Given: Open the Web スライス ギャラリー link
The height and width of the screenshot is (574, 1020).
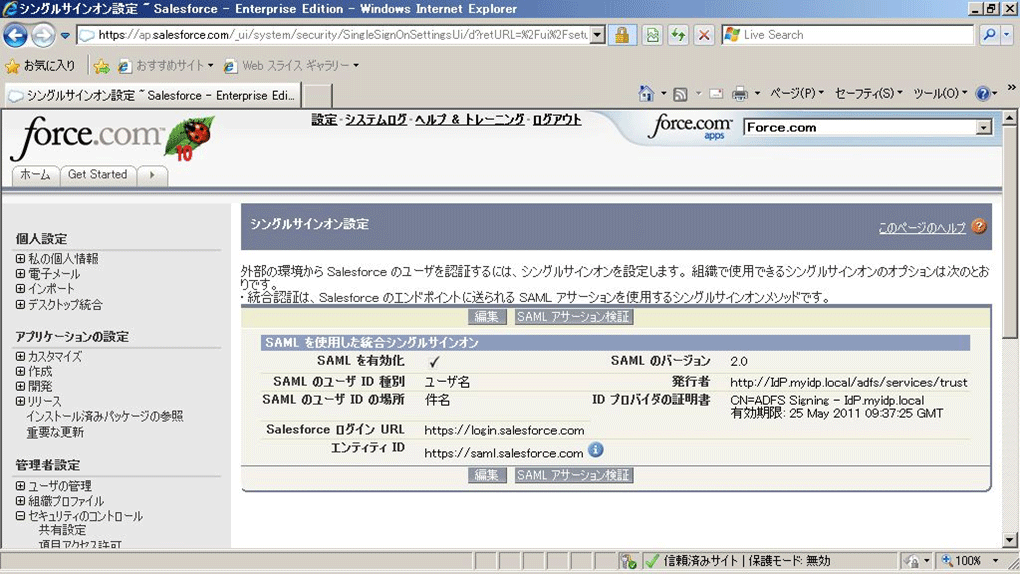Looking at the screenshot, I should tap(291, 66).
